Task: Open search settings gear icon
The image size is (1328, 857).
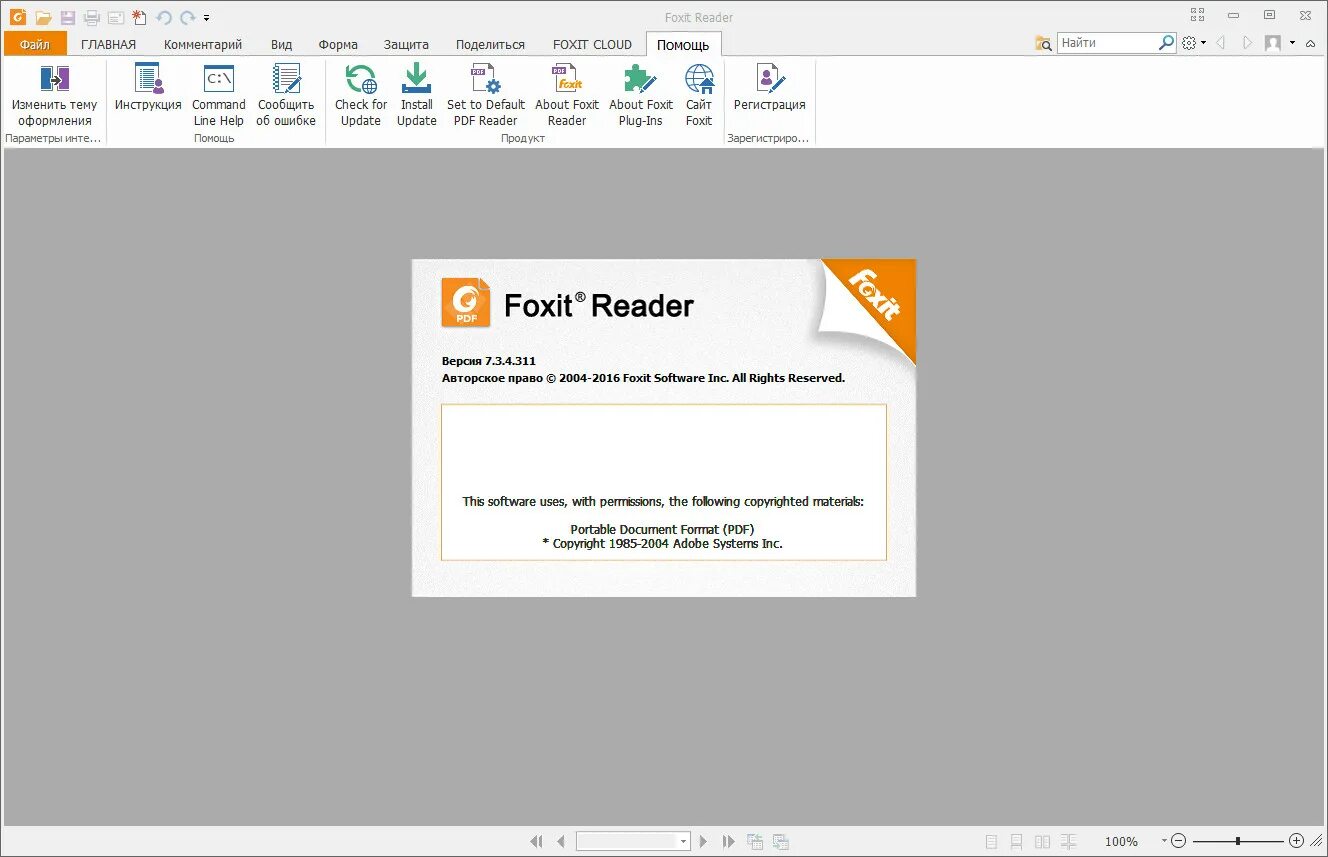Action: [1189, 43]
